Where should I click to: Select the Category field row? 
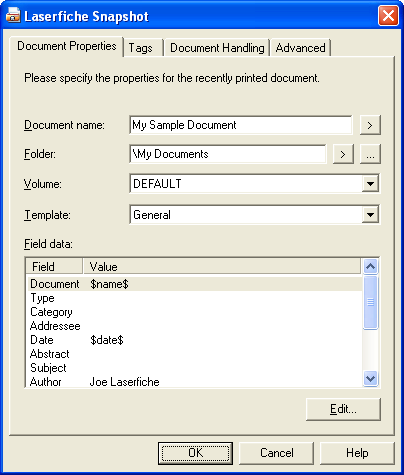coord(194,312)
